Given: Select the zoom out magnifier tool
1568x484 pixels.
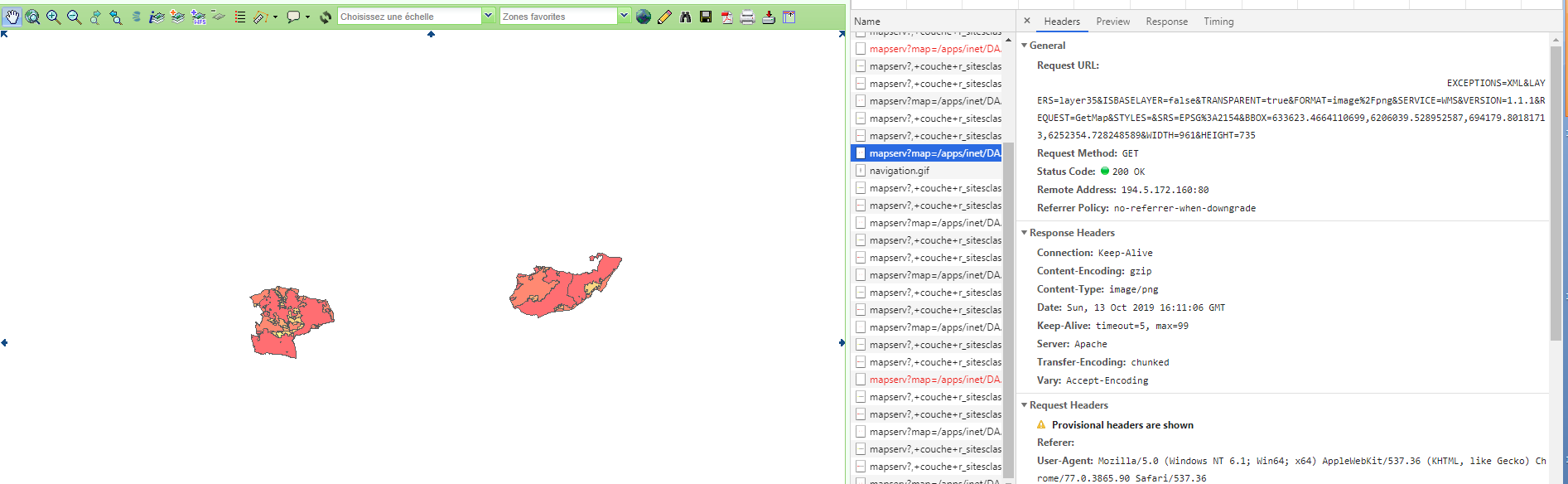Looking at the screenshot, I should 74,17.
